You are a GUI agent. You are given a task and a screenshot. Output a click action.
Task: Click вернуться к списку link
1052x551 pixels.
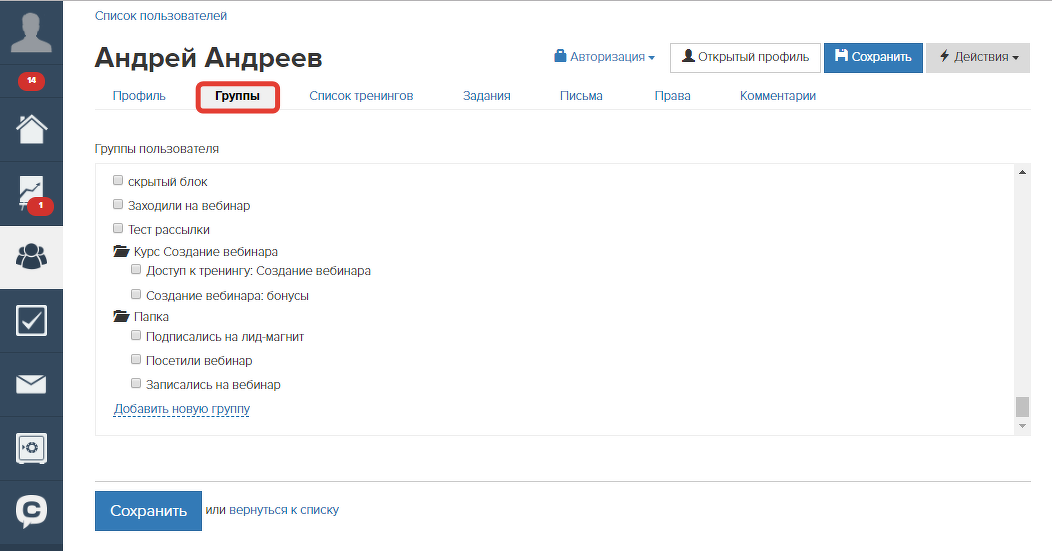[284, 510]
